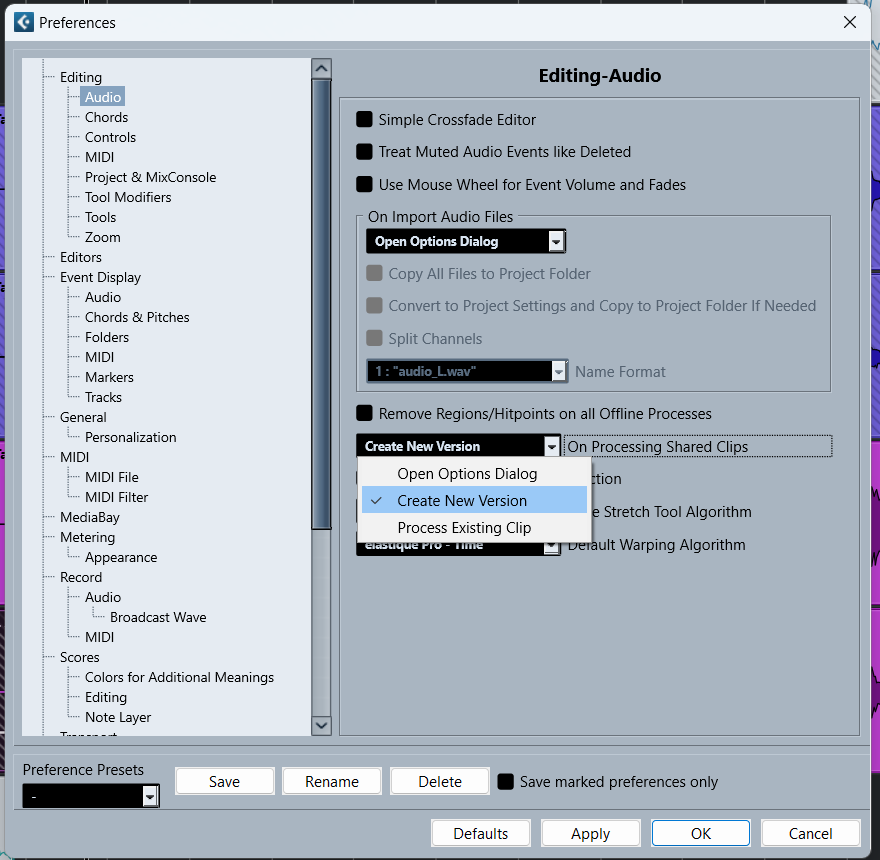Toggle the Split Channels checkbox
Viewport: 880px width, 860px height.
click(374, 338)
